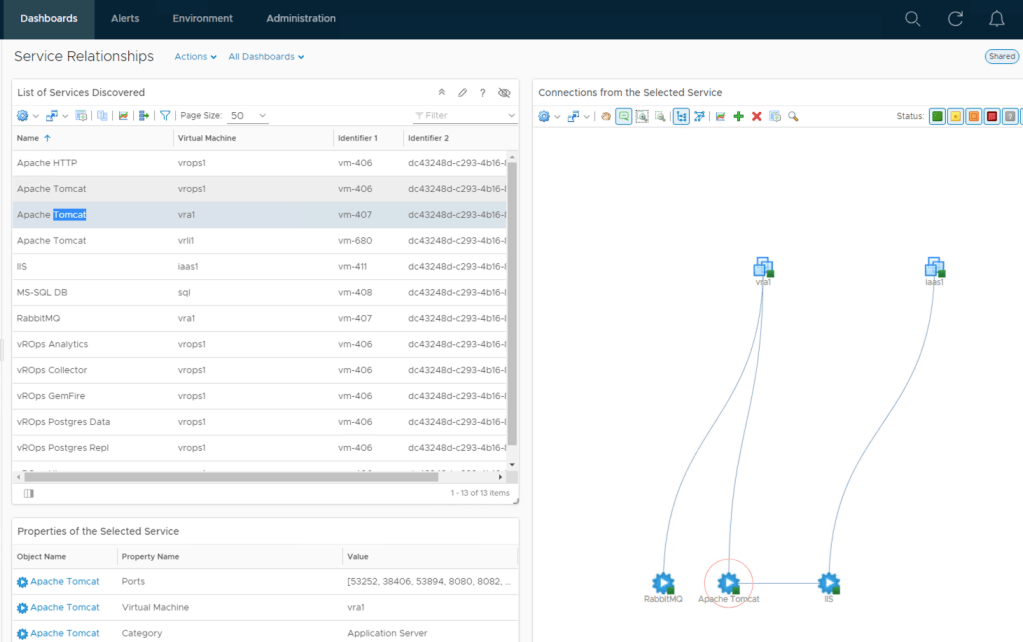The height and width of the screenshot is (642, 1023).
Task: Open the notifications bell
Action: click(996, 19)
